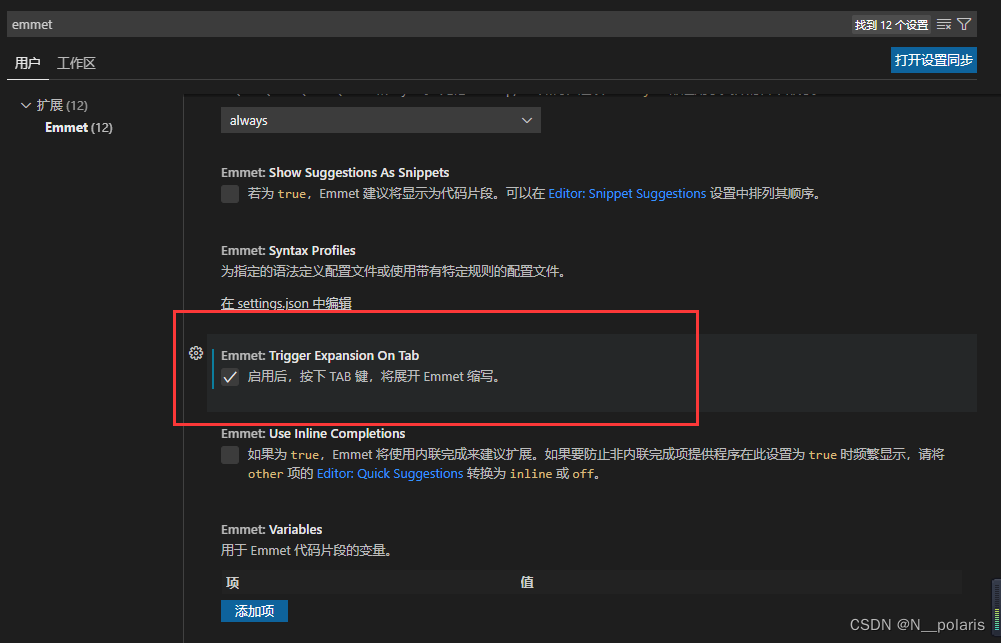Click the 找到 12 个设置 badge
This screenshot has height=643, width=1001.
click(891, 25)
